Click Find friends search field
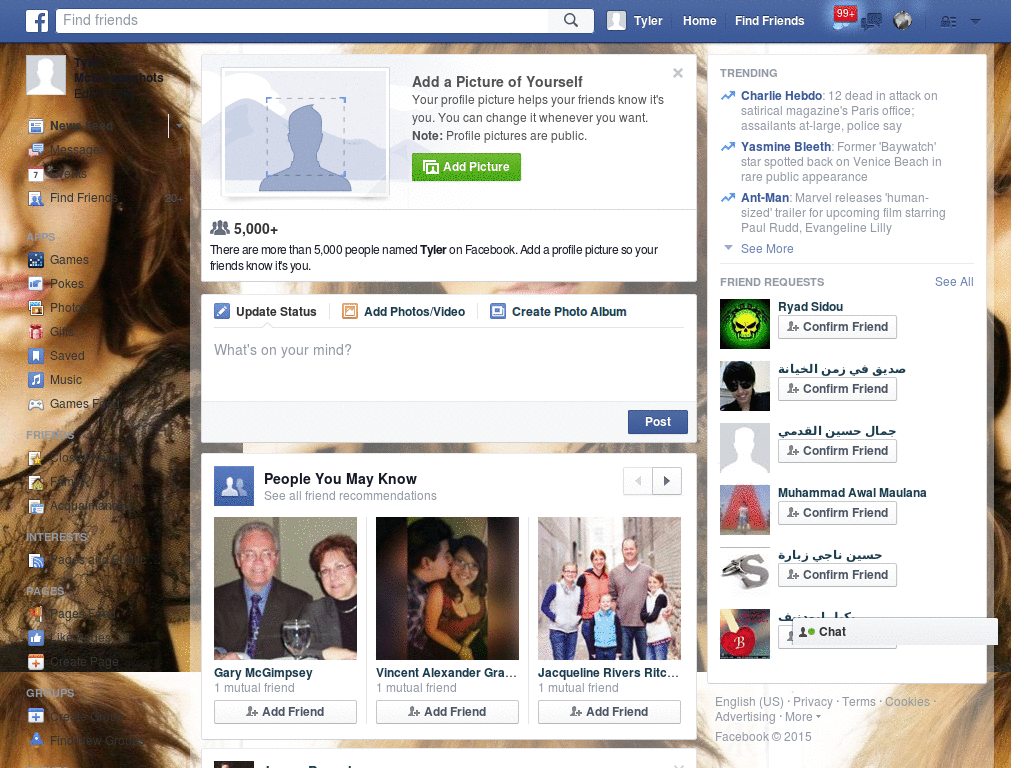Image resolution: width=1024 pixels, height=768 pixels. pyautogui.click(x=304, y=20)
